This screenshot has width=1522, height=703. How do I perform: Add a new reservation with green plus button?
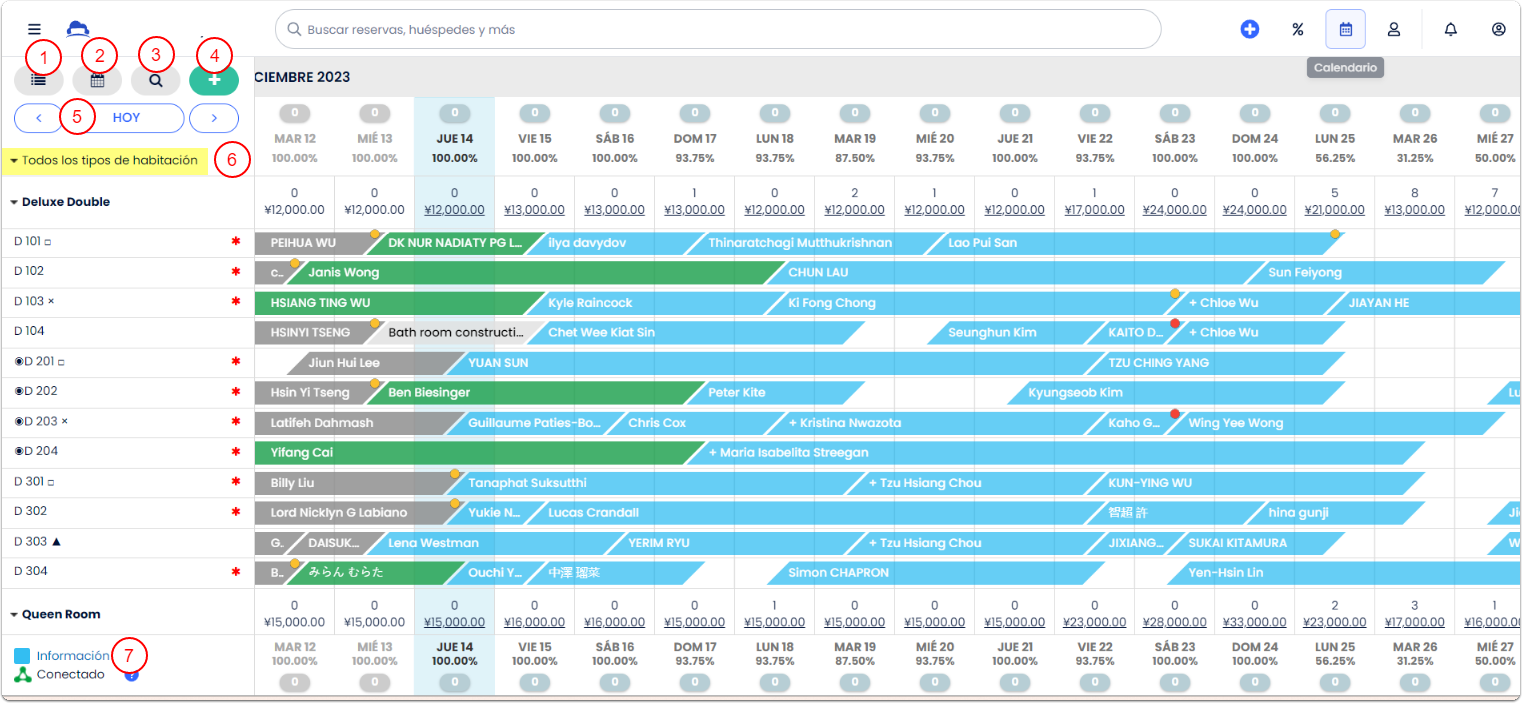[x=214, y=81]
